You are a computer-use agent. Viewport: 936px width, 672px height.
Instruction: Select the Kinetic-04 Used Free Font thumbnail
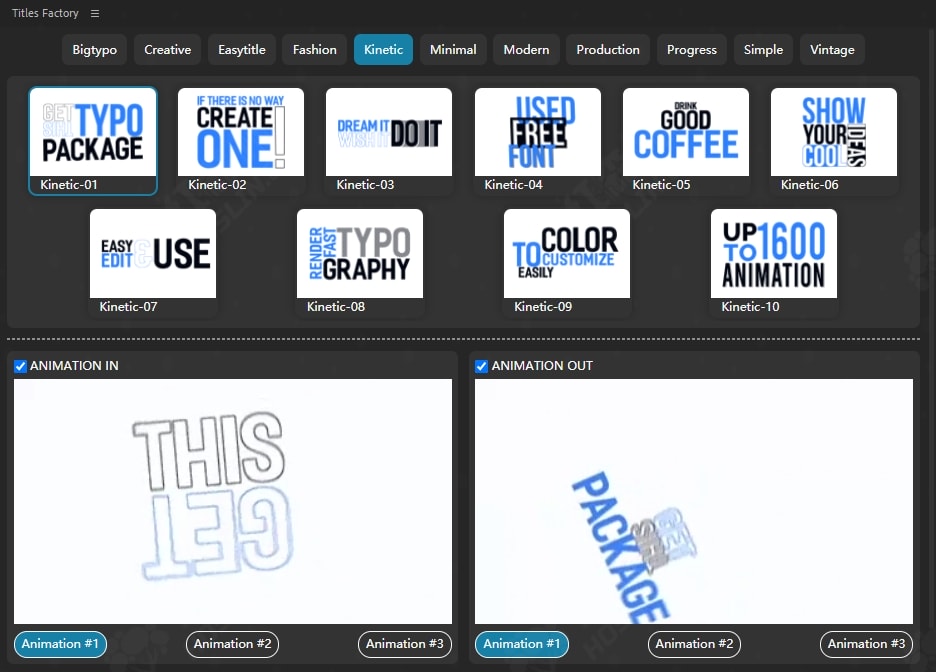(537, 132)
